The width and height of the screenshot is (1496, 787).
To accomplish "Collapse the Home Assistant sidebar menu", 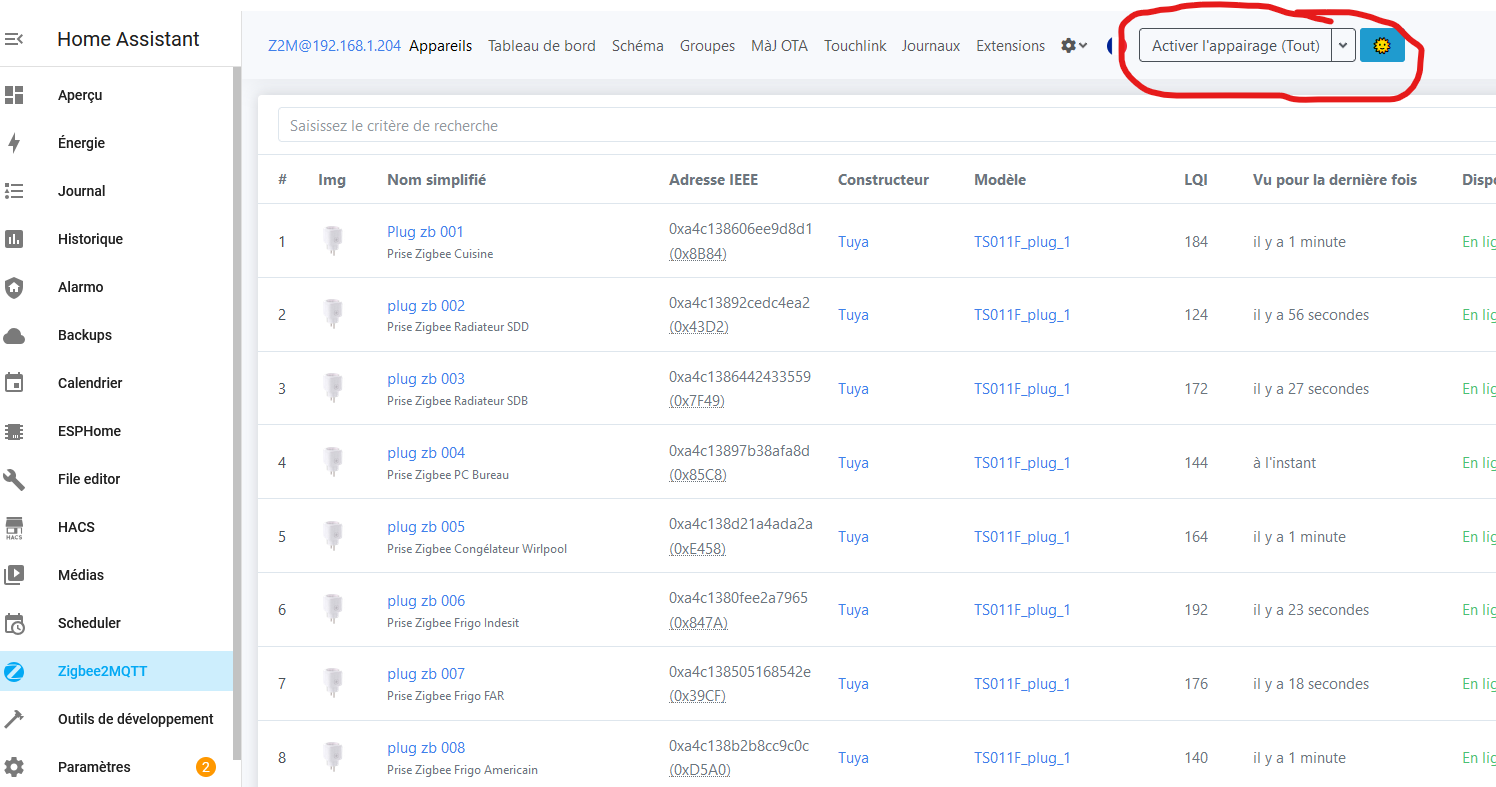I will coord(14,40).
